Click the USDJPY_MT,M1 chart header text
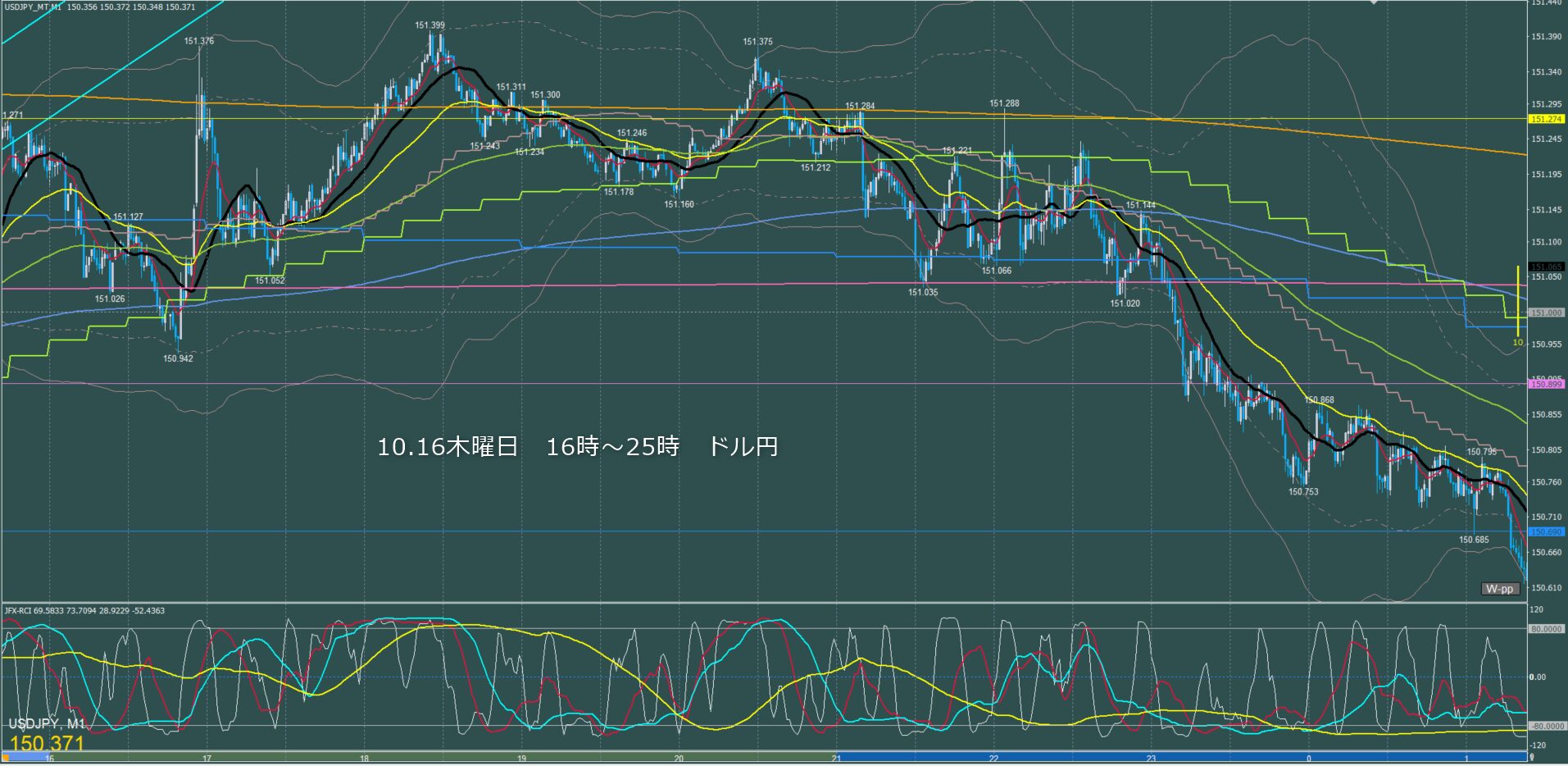This screenshot has height=766, width=1568. point(33,7)
